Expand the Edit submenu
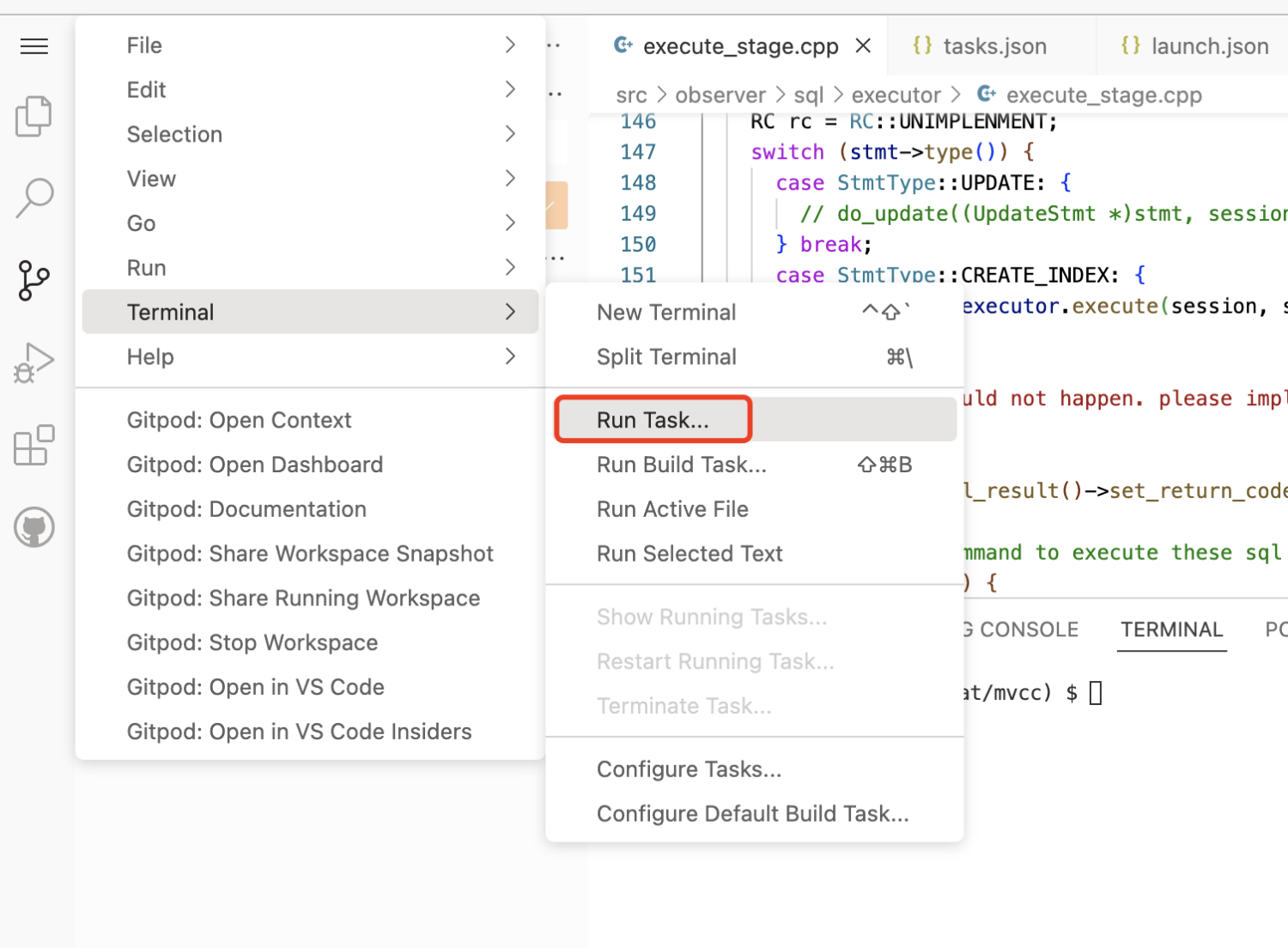The image size is (1288, 948). (x=310, y=90)
